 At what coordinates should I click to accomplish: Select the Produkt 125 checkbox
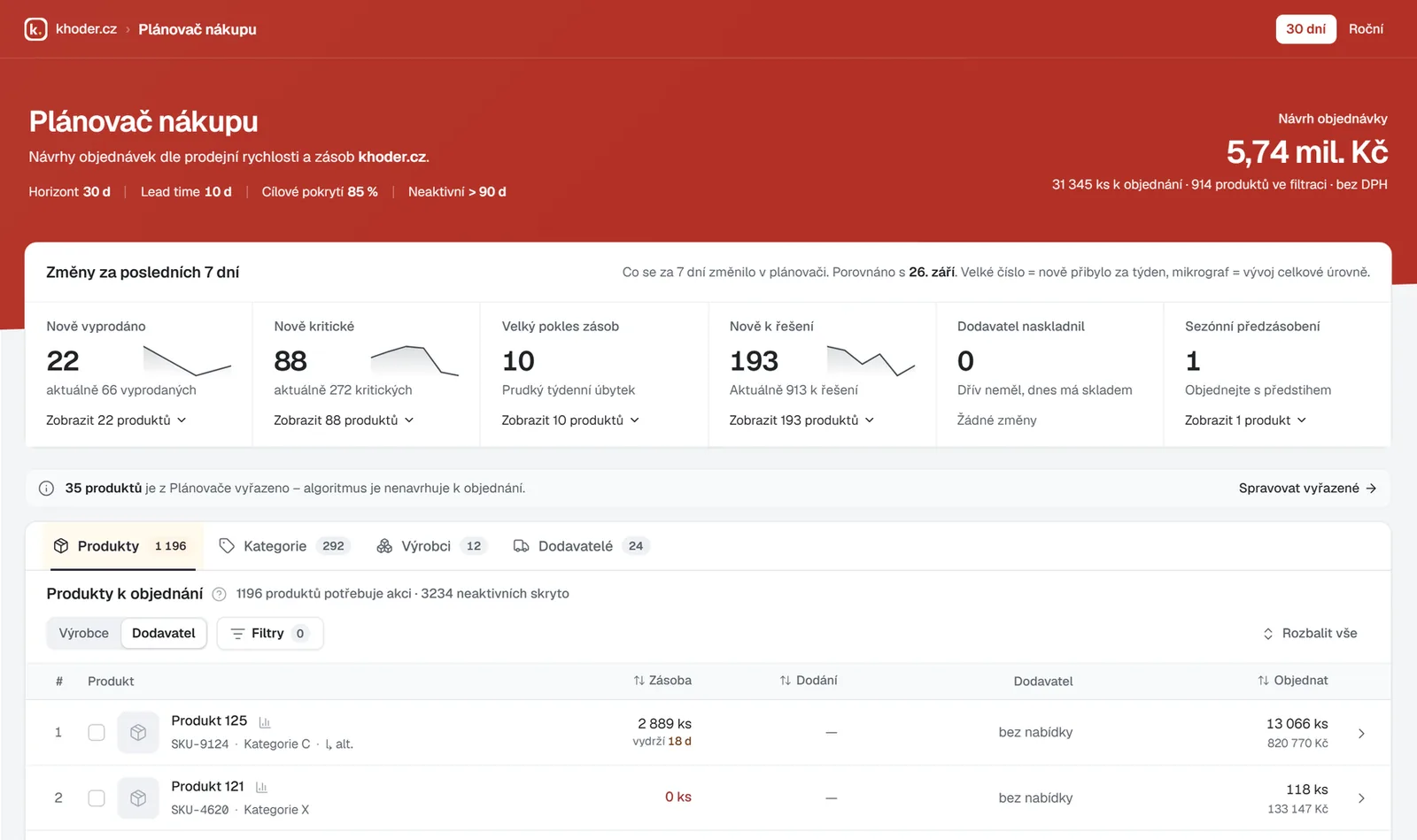(x=97, y=733)
